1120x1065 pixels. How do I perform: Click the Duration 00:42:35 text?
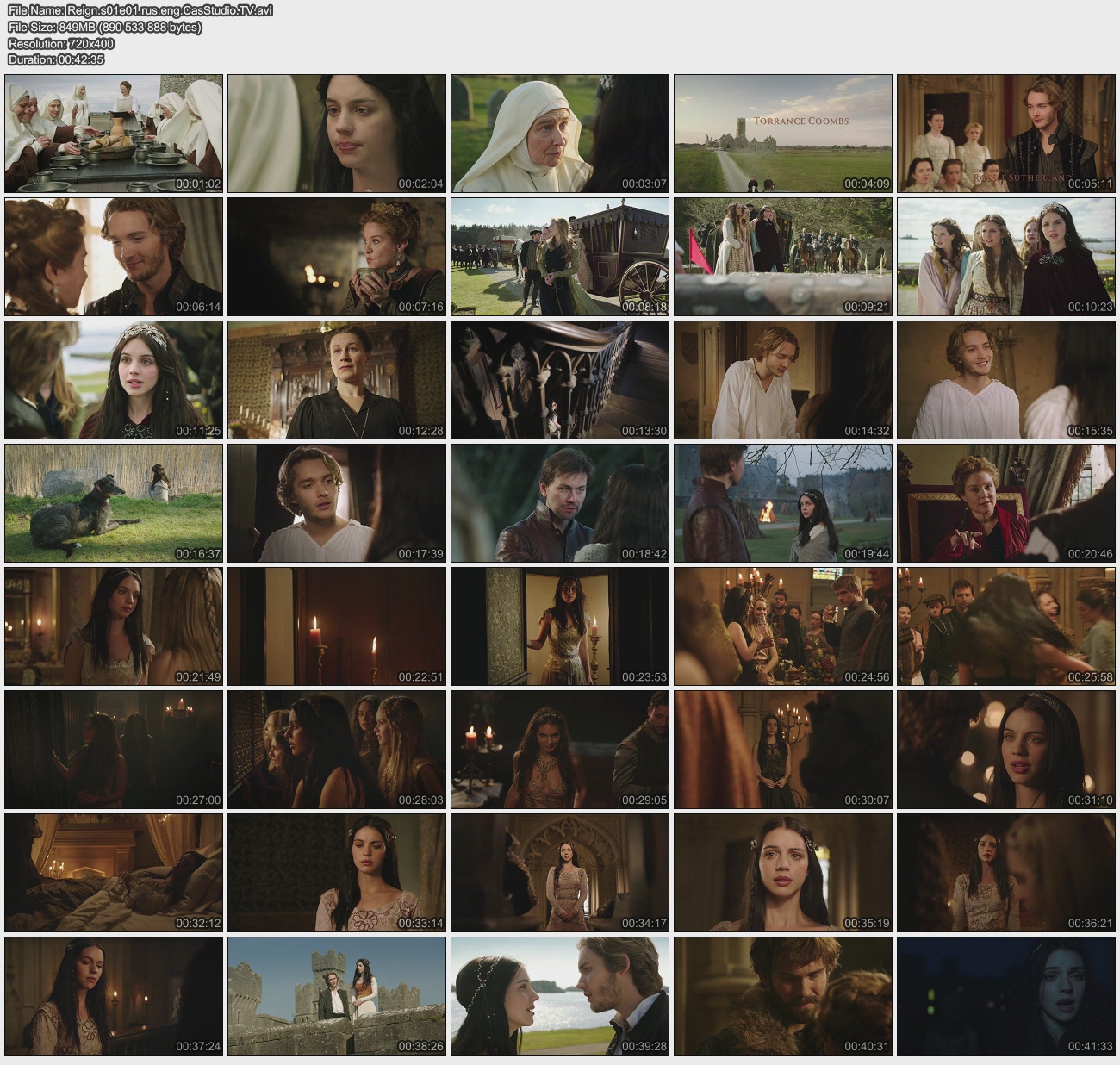pos(56,60)
